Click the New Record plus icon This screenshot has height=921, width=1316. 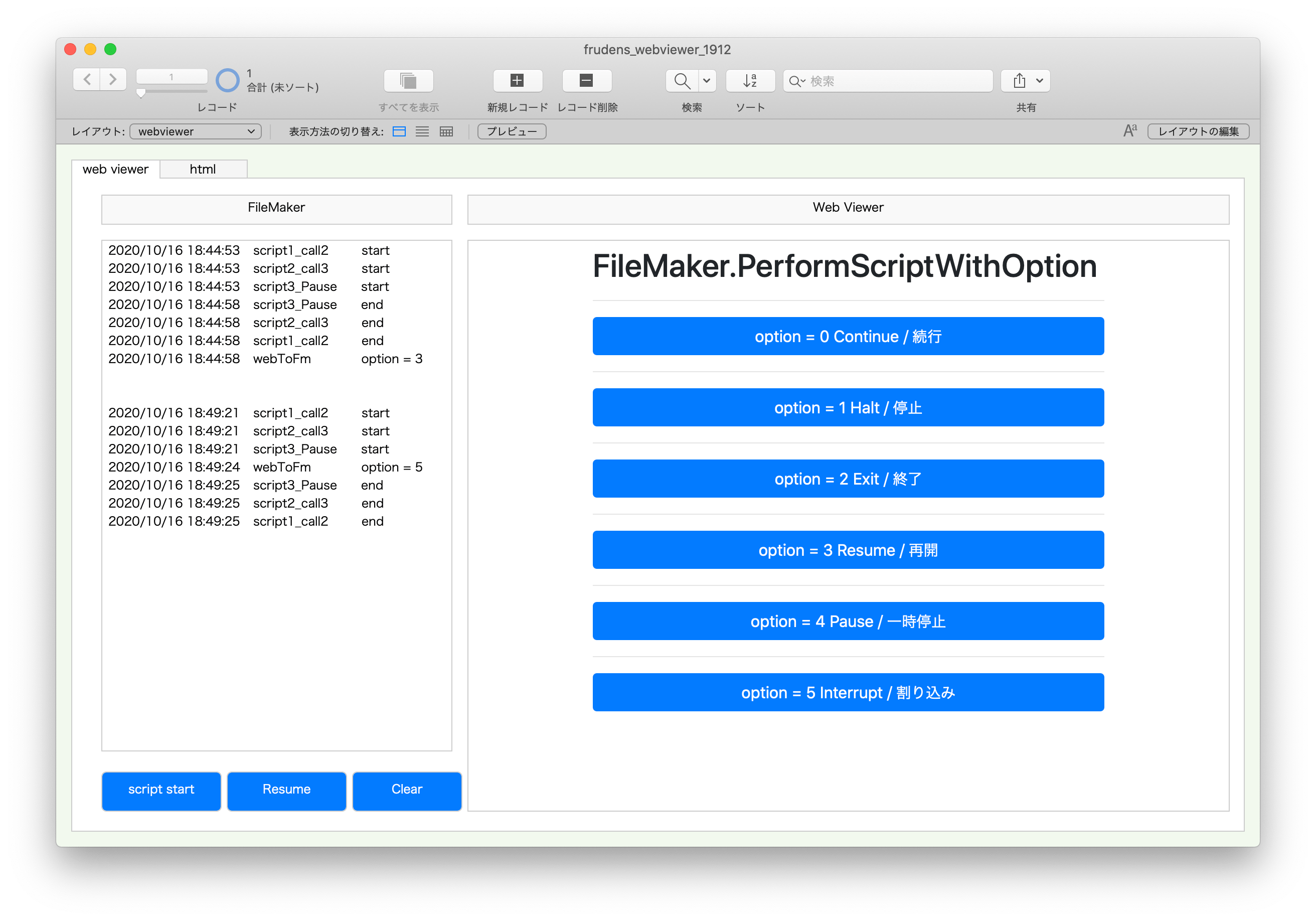[517, 81]
